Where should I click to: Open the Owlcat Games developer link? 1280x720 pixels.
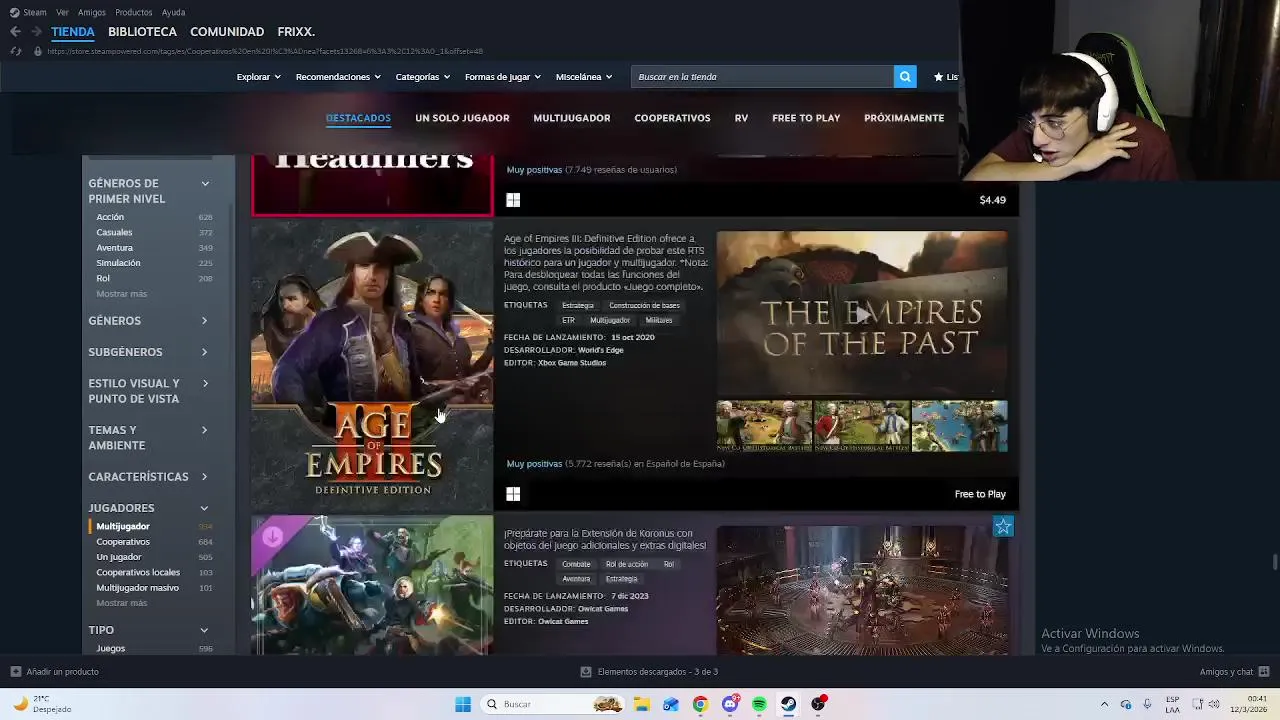pos(603,609)
